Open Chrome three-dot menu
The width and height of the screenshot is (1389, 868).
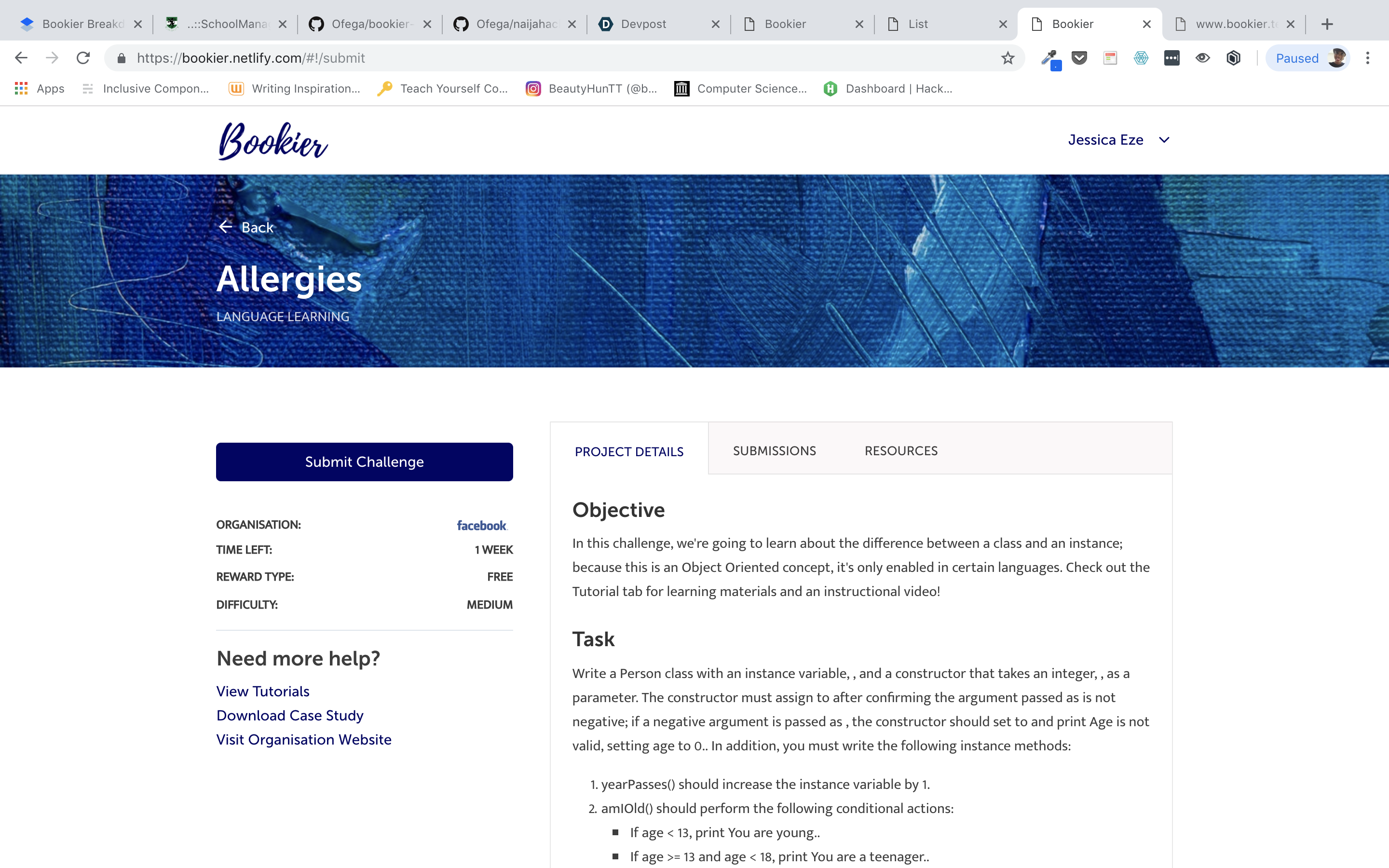(x=1367, y=58)
